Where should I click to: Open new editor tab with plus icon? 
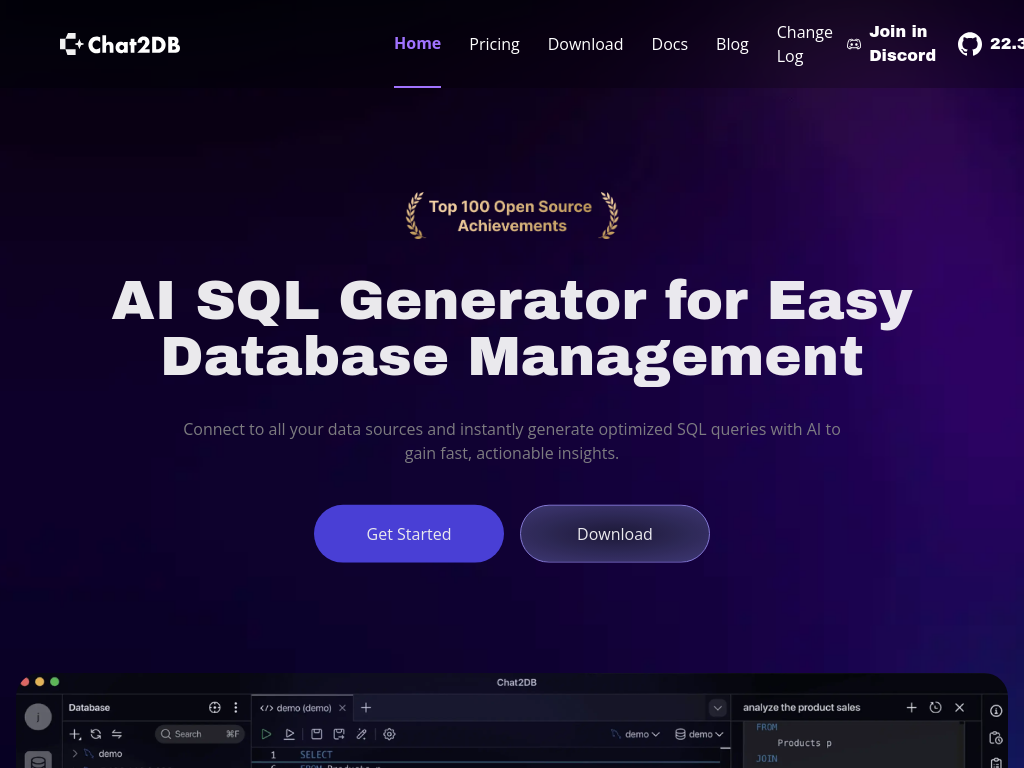(x=366, y=707)
